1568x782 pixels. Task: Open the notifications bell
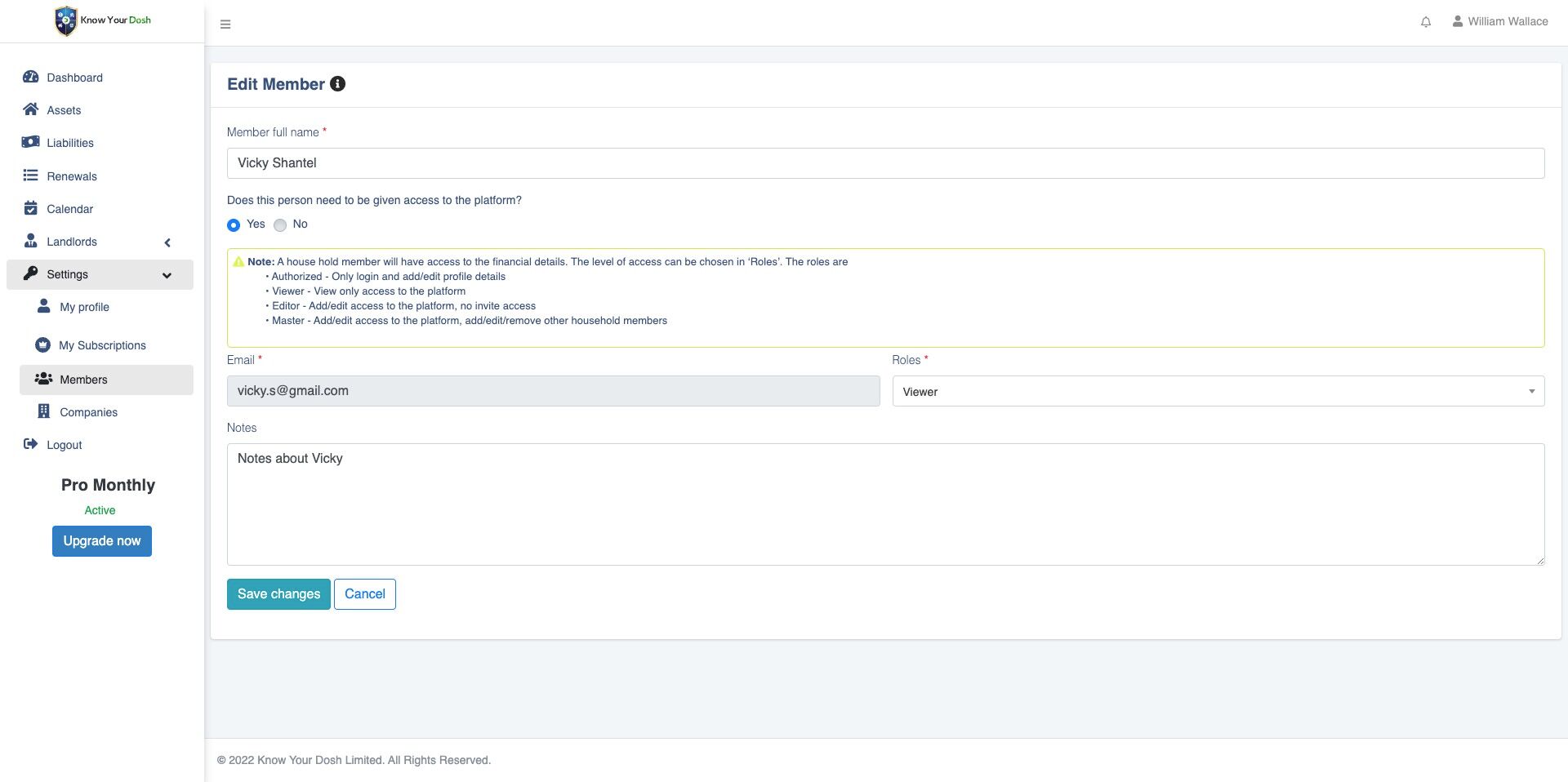[1425, 22]
